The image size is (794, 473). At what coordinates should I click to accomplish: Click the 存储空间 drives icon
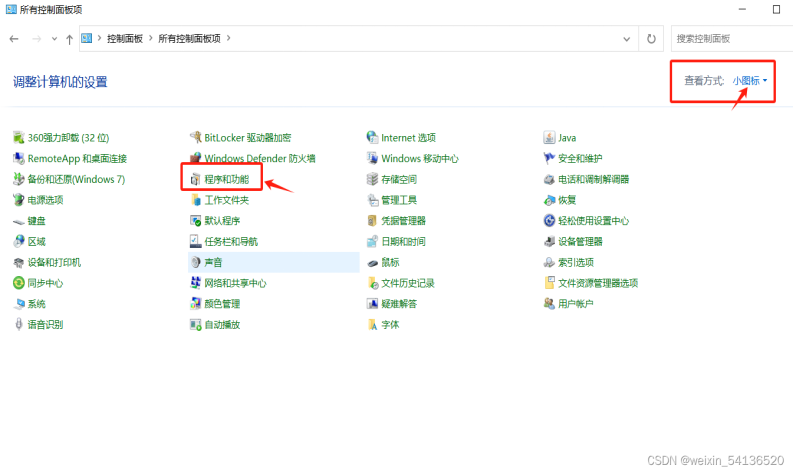(x=372, y=179)
